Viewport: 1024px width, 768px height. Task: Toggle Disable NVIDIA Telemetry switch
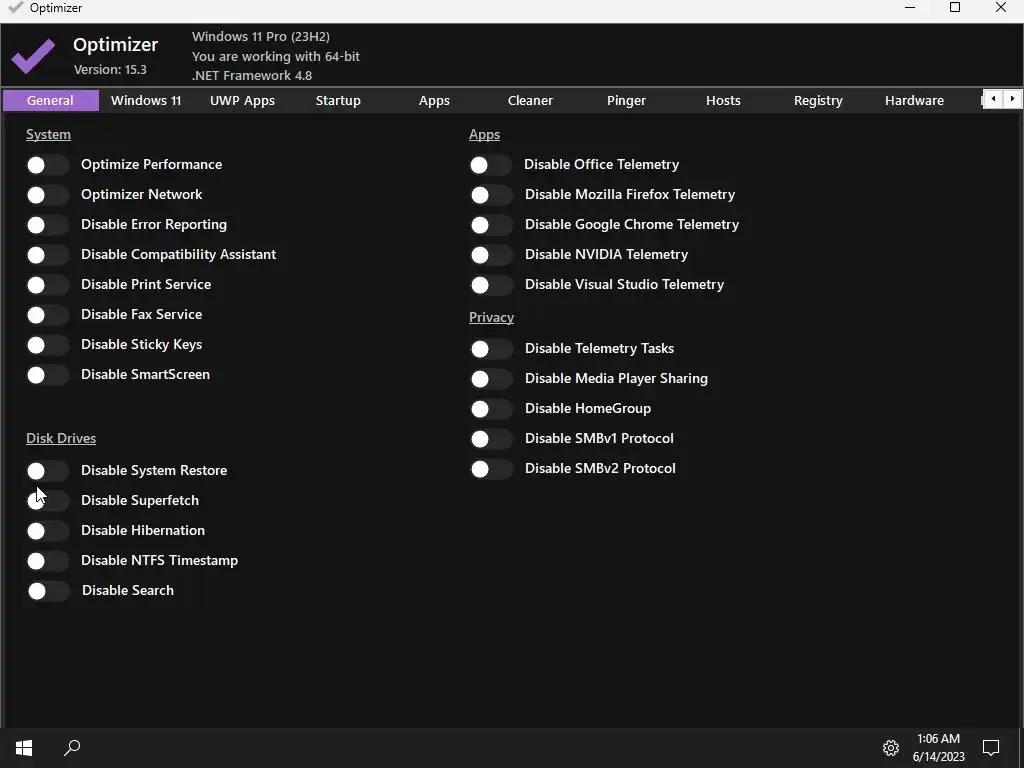pos(491,255)
